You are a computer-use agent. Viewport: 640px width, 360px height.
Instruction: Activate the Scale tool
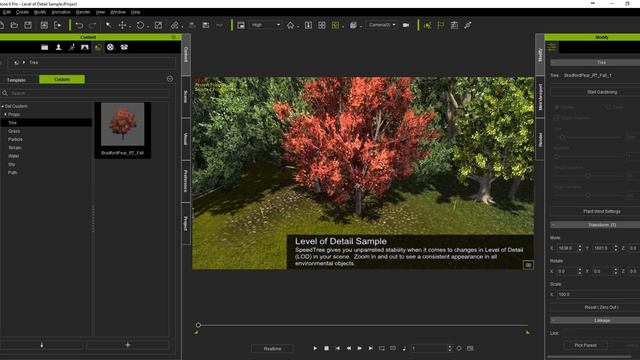(x=158, y=25)
